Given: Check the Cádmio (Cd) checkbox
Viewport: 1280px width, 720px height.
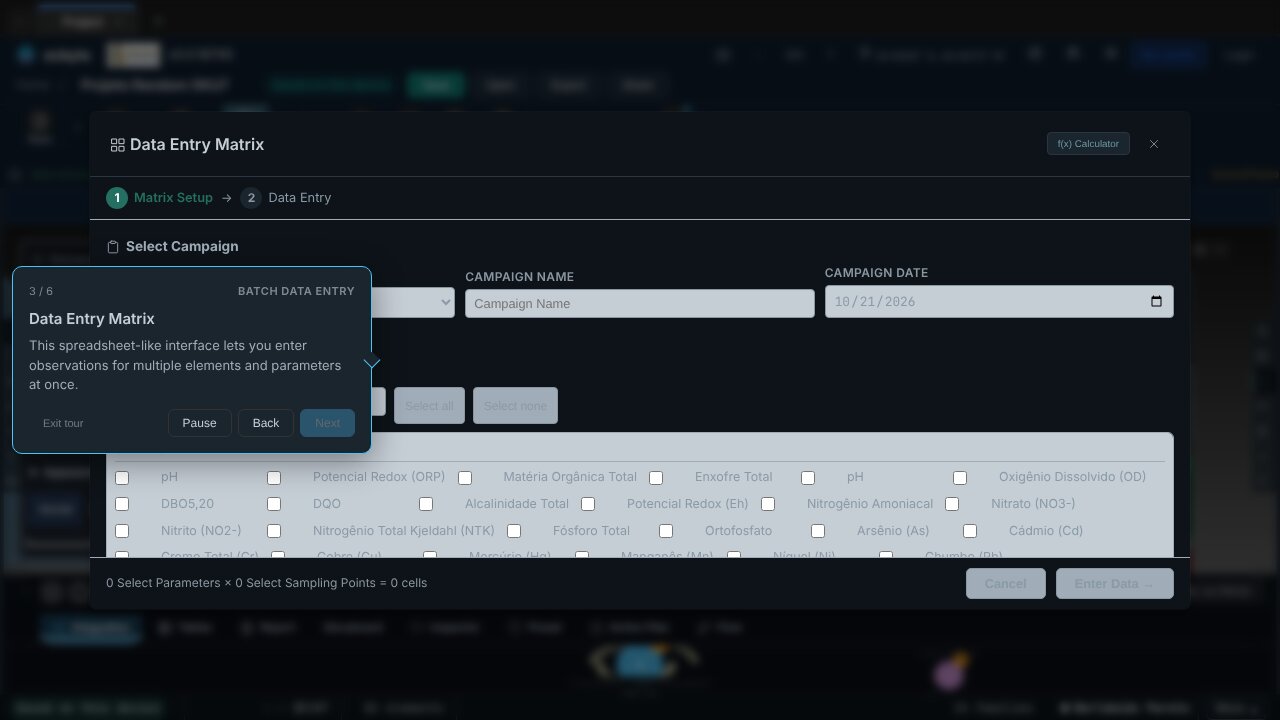Looking at the screenshot, I should point(970,531).
